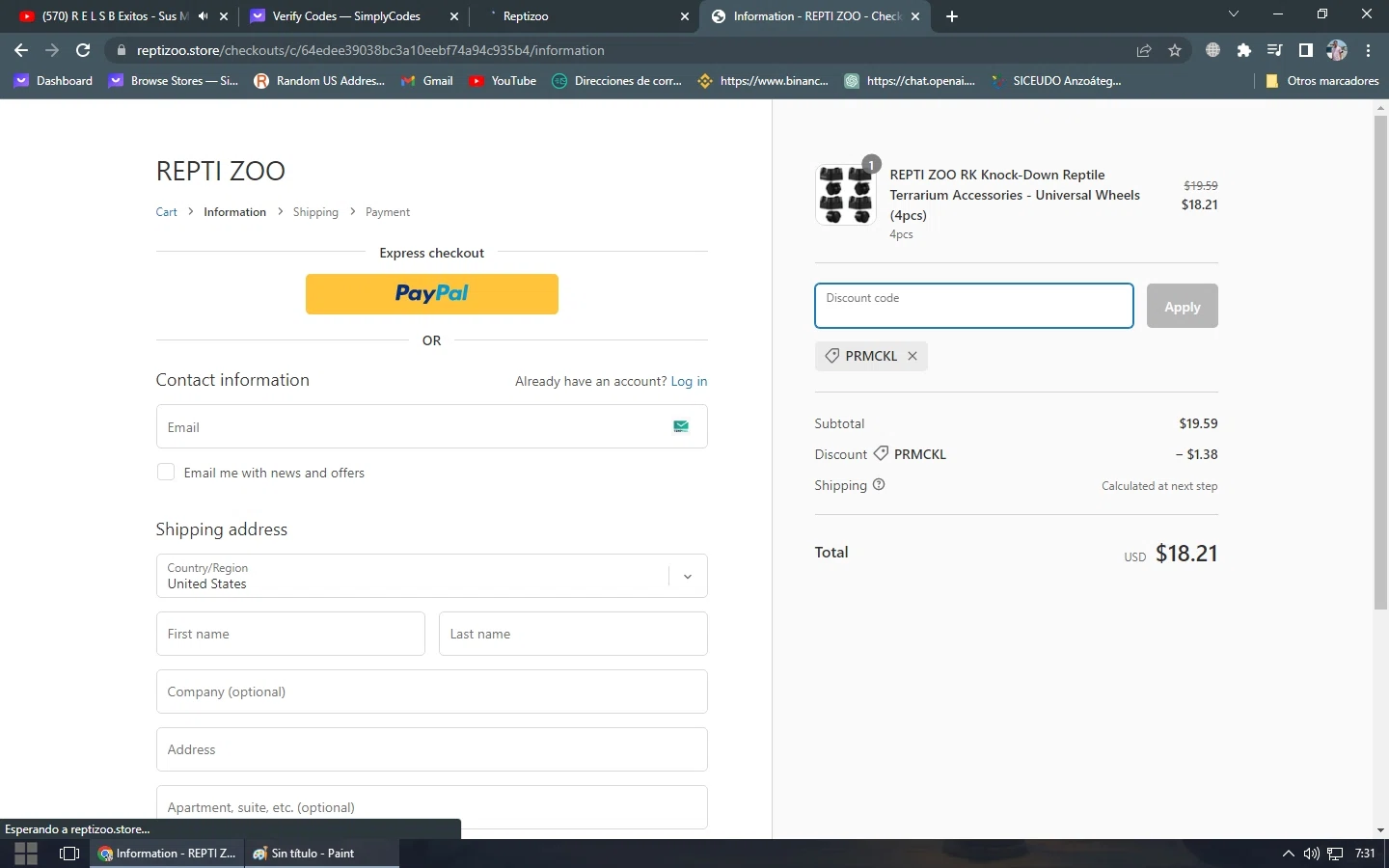Click the email autofill icon in Email field

coord(681,426)
